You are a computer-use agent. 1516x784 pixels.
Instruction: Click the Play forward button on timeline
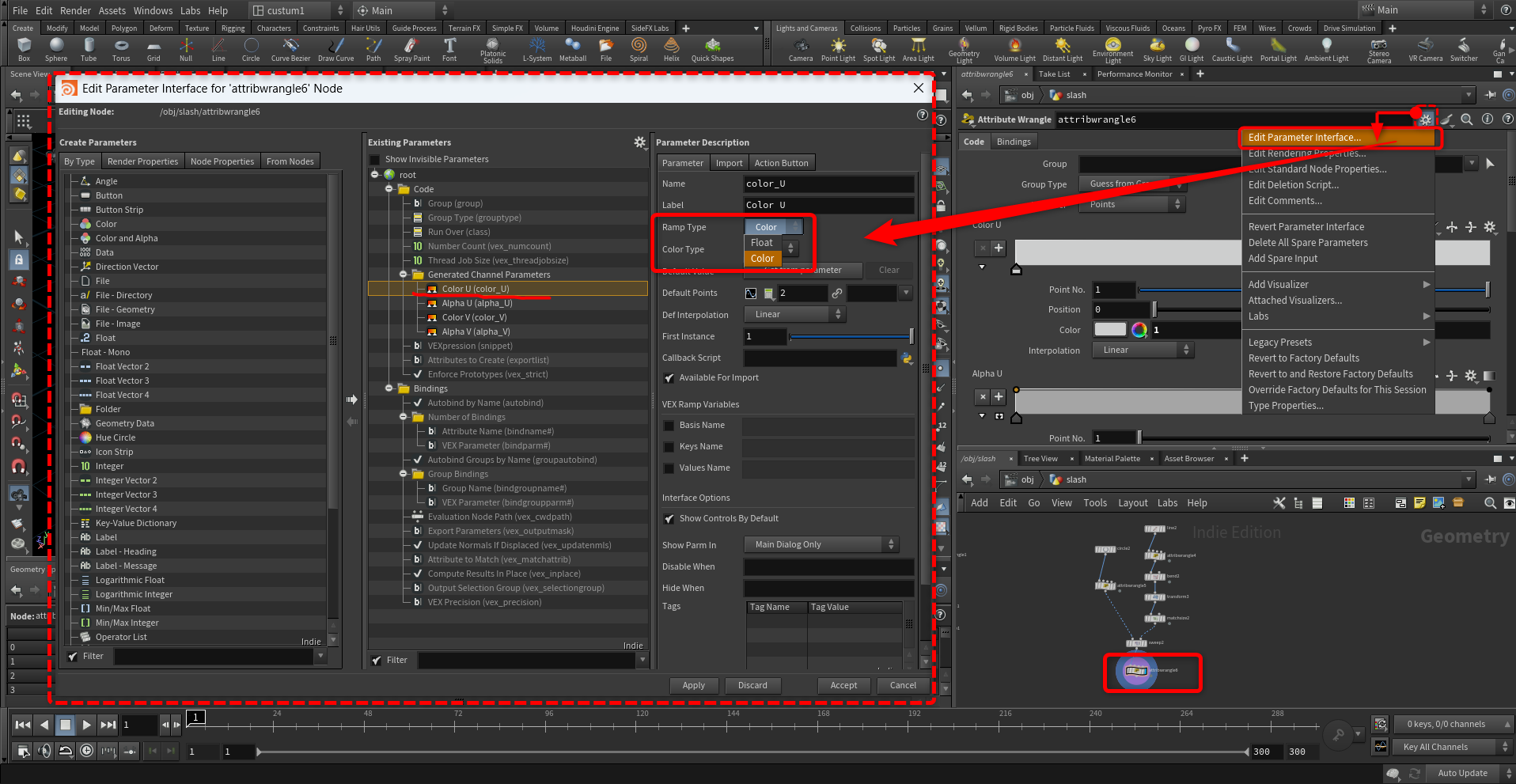click(x=87, y=725)
